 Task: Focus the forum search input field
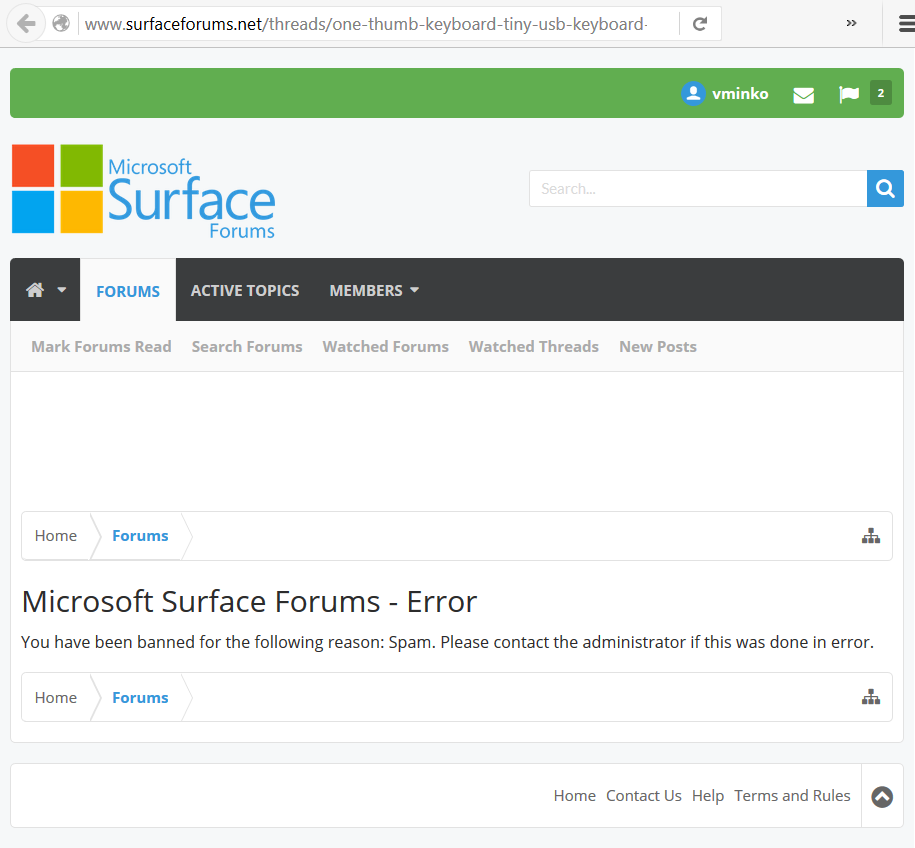697,188
